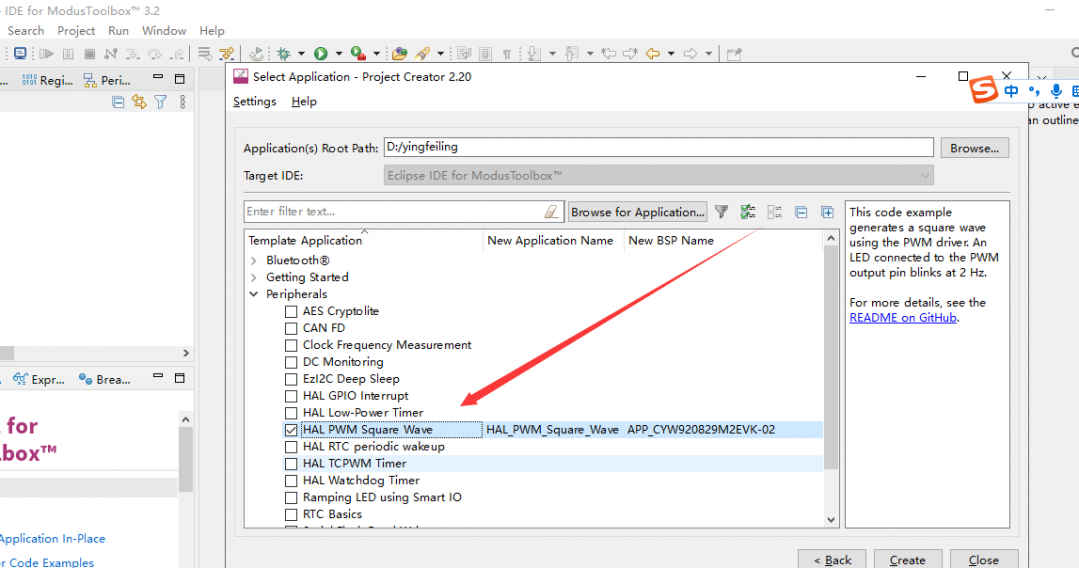Open the Back history dropdown arrow
1079x568 pixels.
pyautogui.click(x=671, y=54)
